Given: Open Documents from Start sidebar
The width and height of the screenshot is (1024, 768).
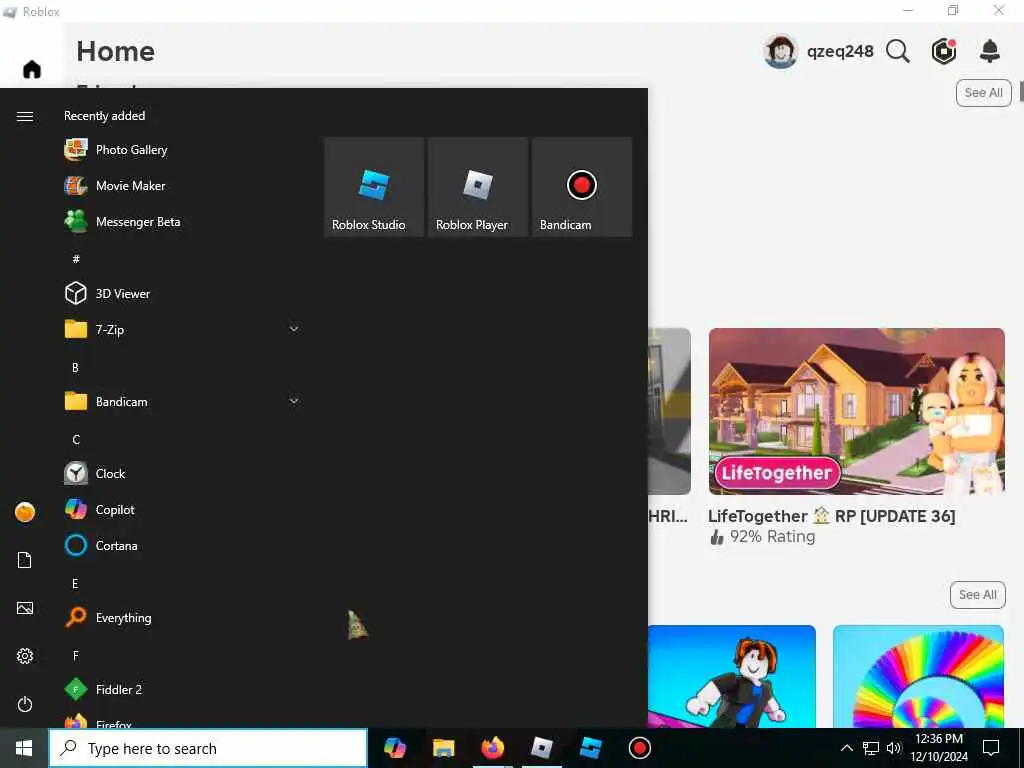Looking at the screenshot, I should (x=25, y=560).
